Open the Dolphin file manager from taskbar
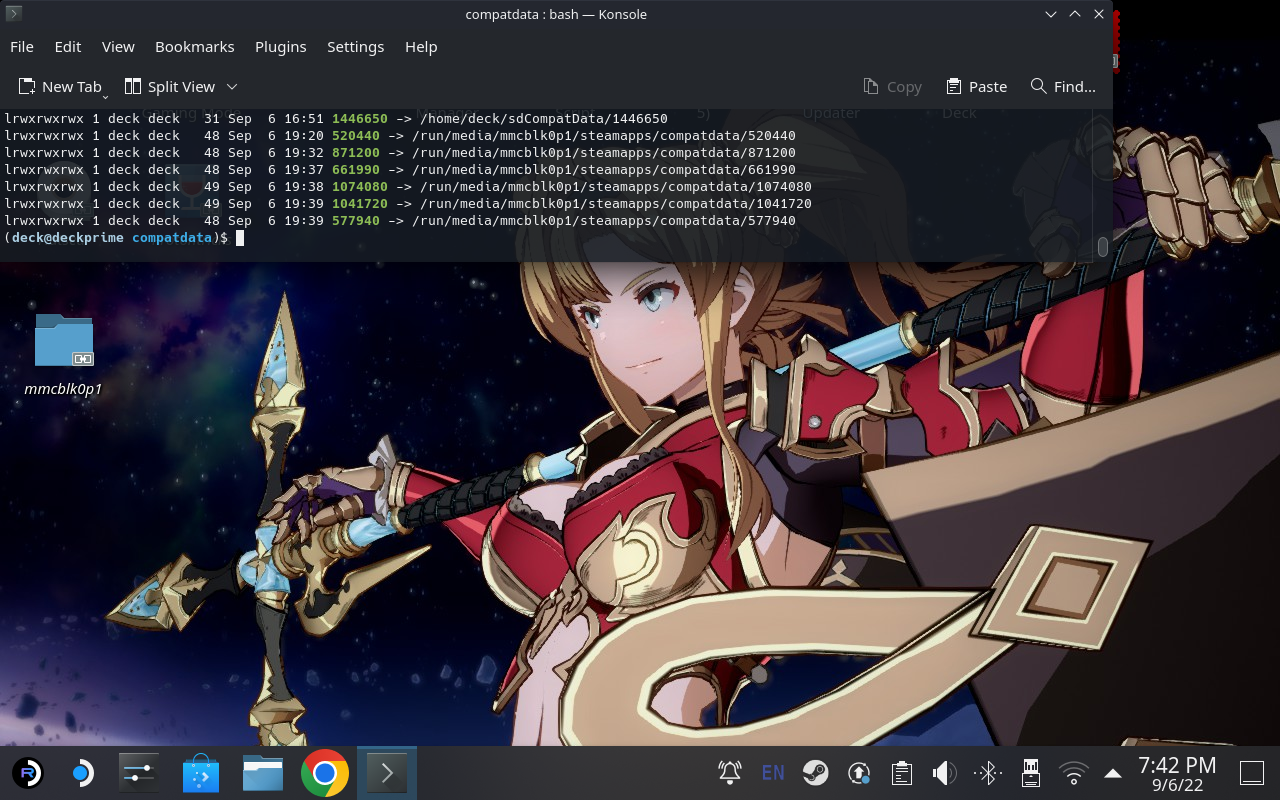 tap(262, 772)
